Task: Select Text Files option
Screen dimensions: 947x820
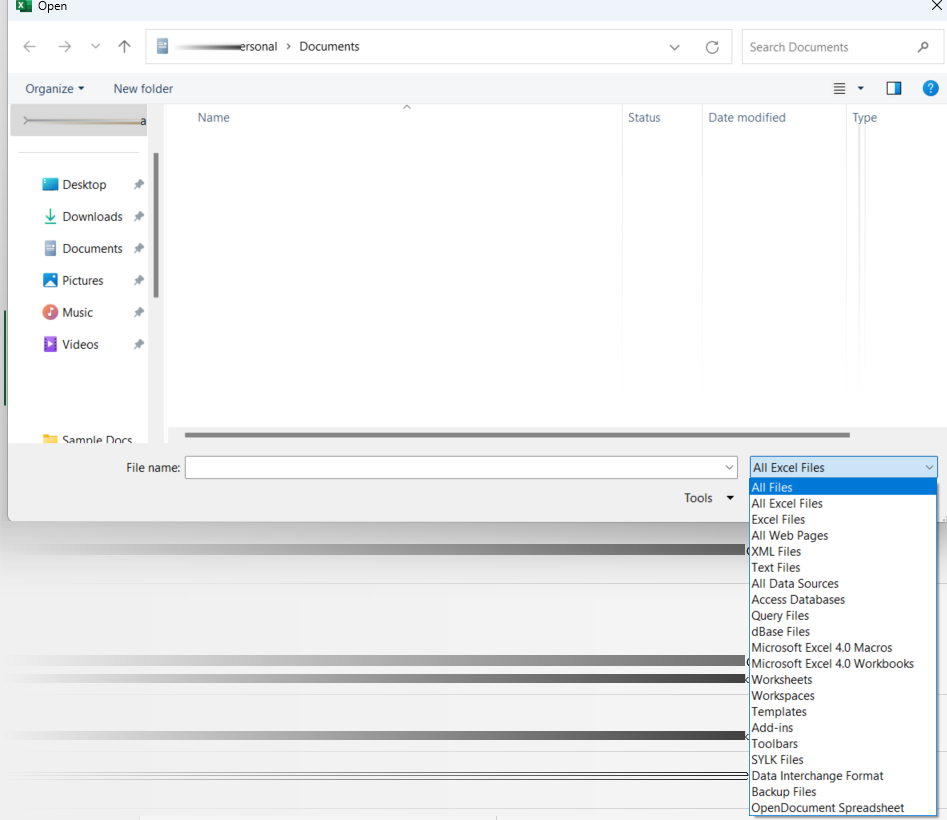Action: pyautogui.click(x=843, y=568)
